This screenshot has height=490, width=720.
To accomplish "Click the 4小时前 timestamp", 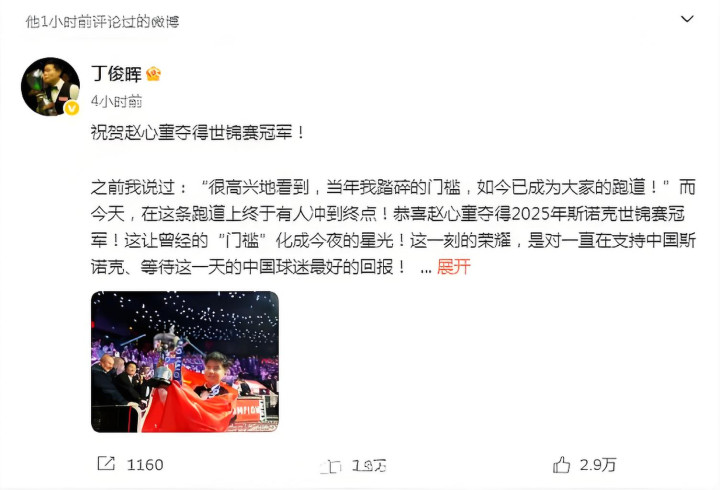I will pyautogui.click(x=117, y=101).
